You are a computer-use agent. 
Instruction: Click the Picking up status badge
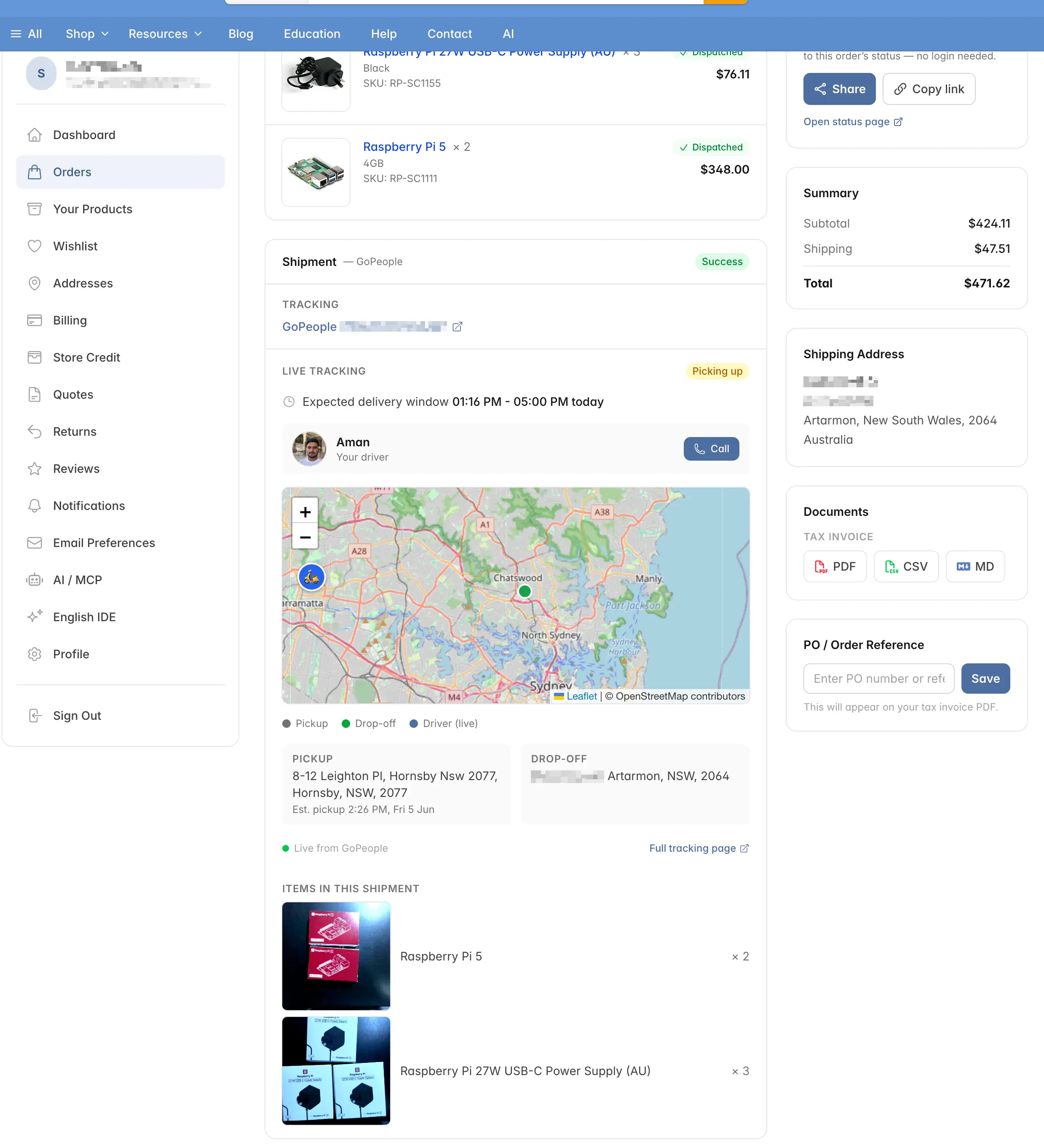coord(717,371)
